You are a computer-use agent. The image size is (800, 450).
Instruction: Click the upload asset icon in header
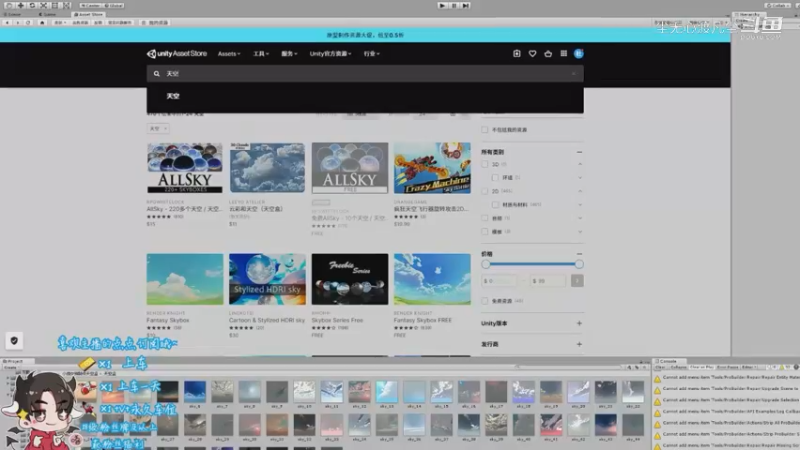point(517,54)
